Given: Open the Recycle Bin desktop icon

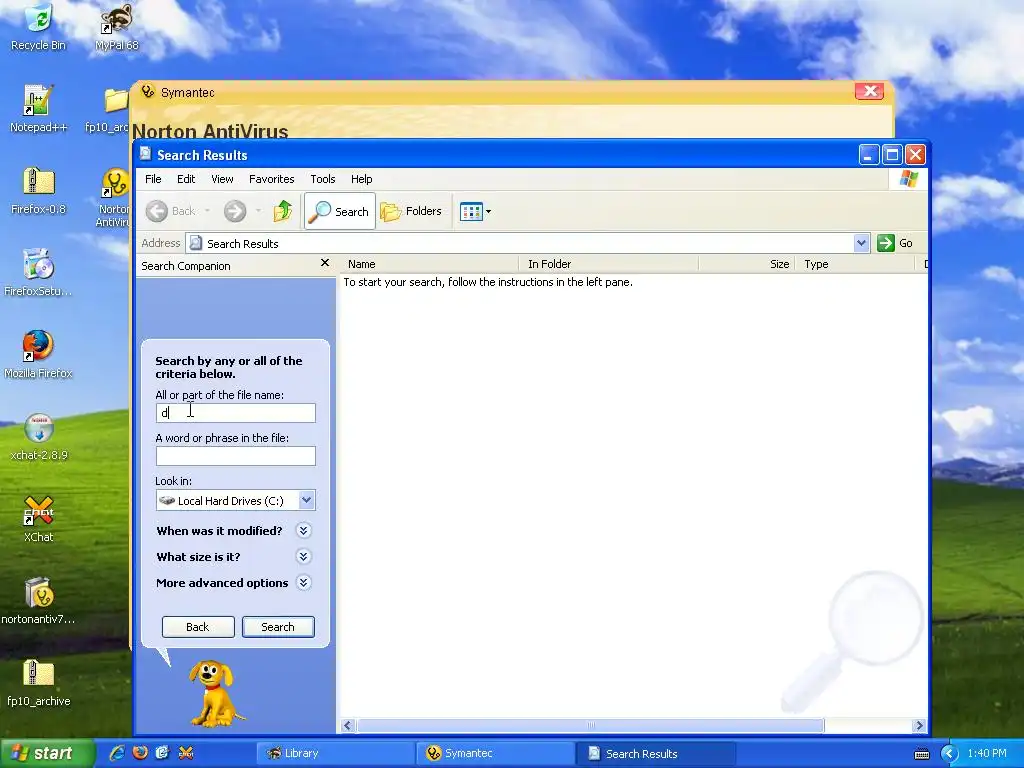Looking at the screenshot, I should [x=39, y=27].
